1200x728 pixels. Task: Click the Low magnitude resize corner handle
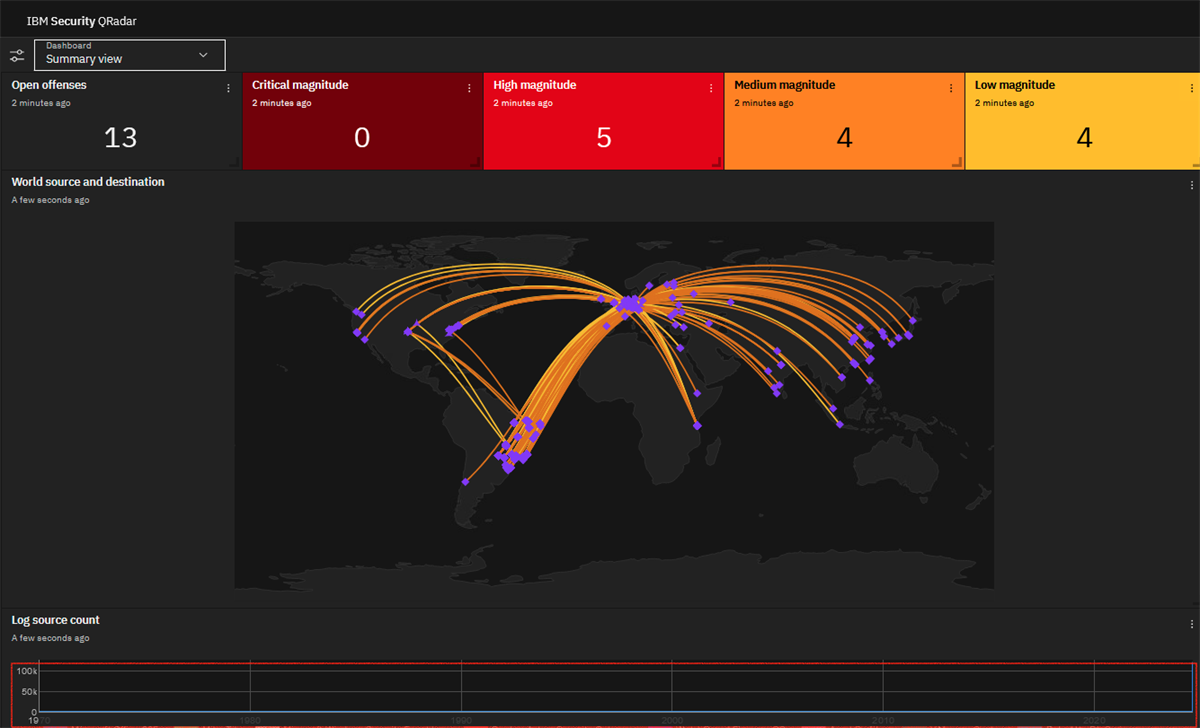click(1194, 162)
